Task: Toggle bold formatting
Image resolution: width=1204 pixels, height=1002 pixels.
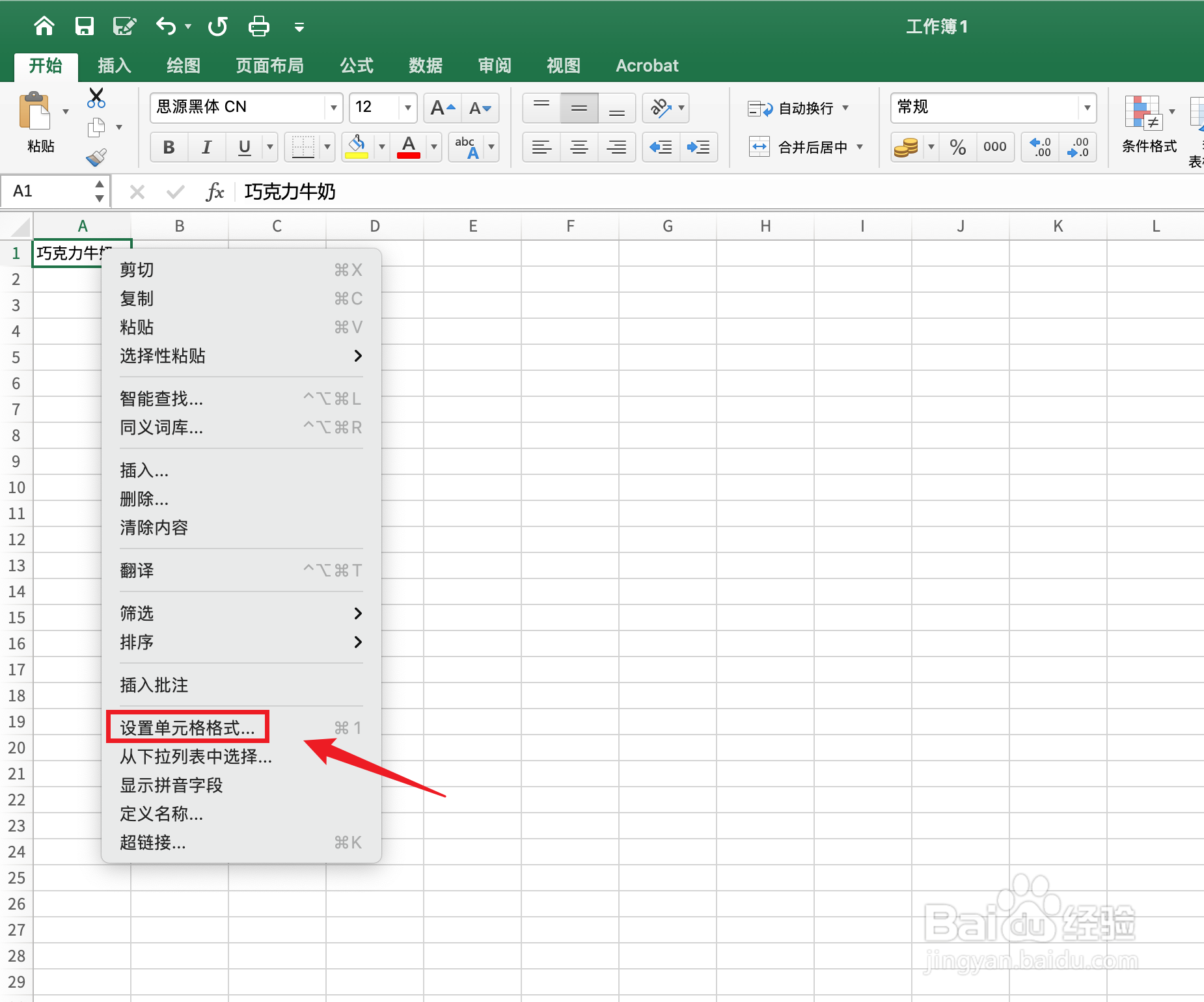Action: point(169,146)
